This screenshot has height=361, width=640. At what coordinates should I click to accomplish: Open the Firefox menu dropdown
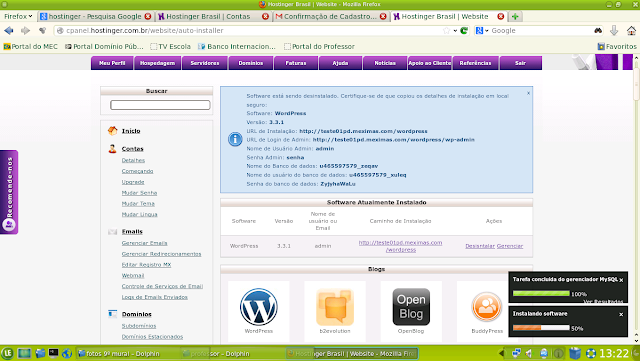pos(18,17)
